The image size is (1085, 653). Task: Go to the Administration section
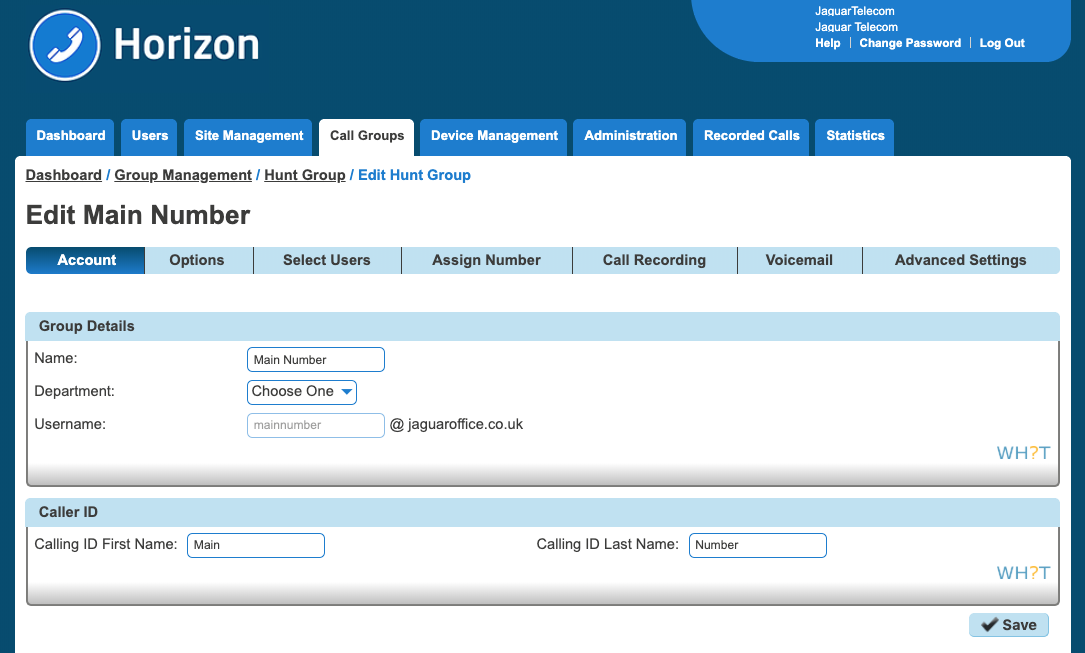(629, 136)
